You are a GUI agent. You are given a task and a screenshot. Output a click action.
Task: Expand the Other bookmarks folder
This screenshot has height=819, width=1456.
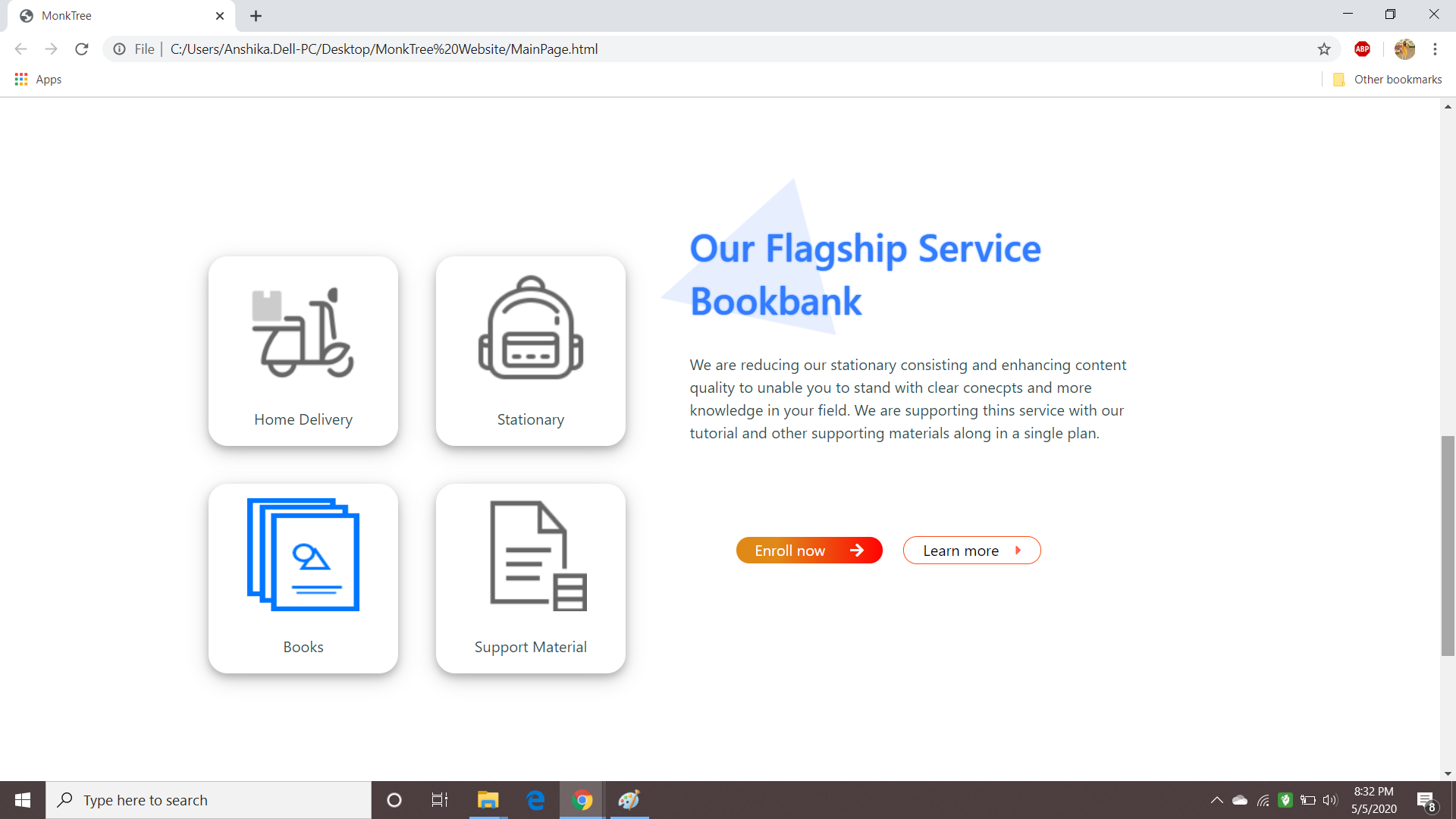[1388, 79]
